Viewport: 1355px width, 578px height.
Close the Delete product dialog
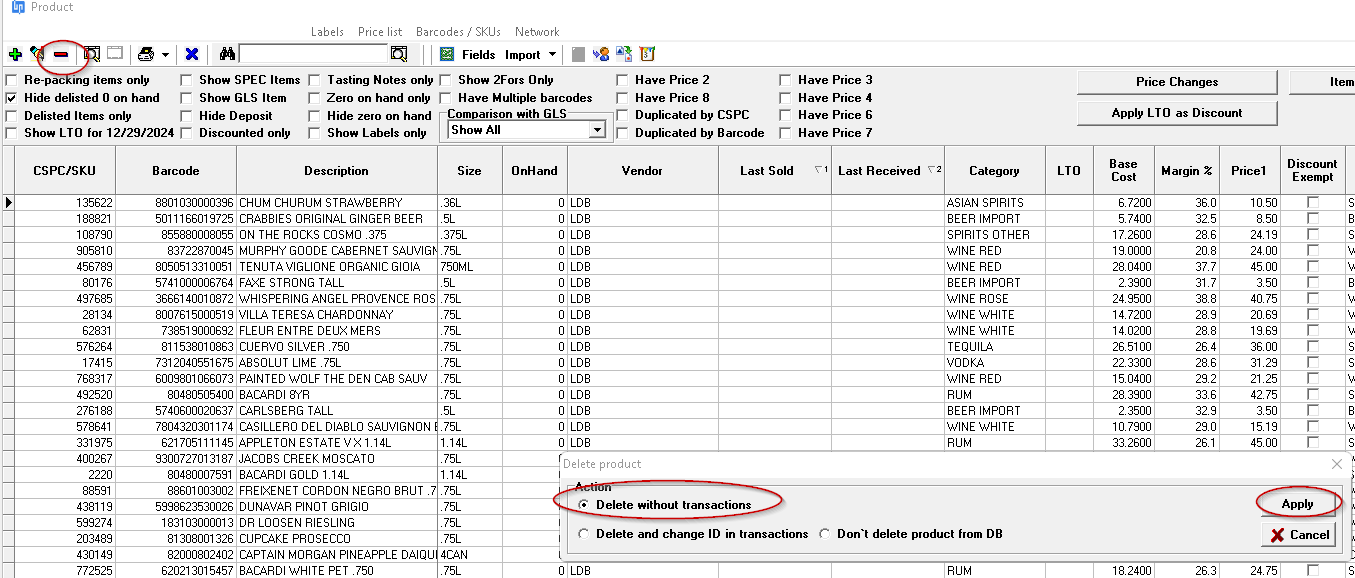tap(1338, 464)
